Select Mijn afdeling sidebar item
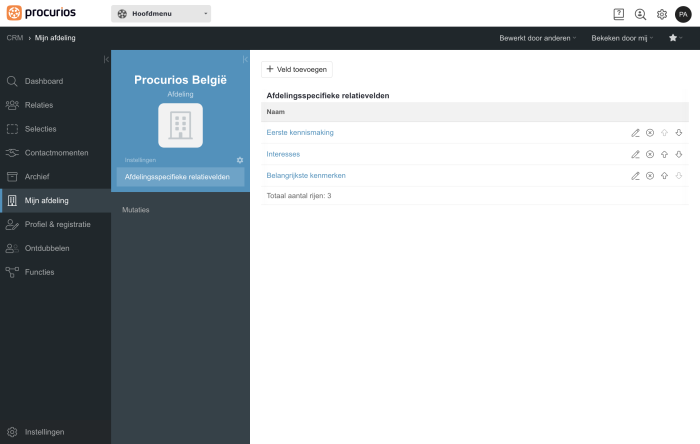The width and height of the screenshot is (700, 444). coord(55,201)
